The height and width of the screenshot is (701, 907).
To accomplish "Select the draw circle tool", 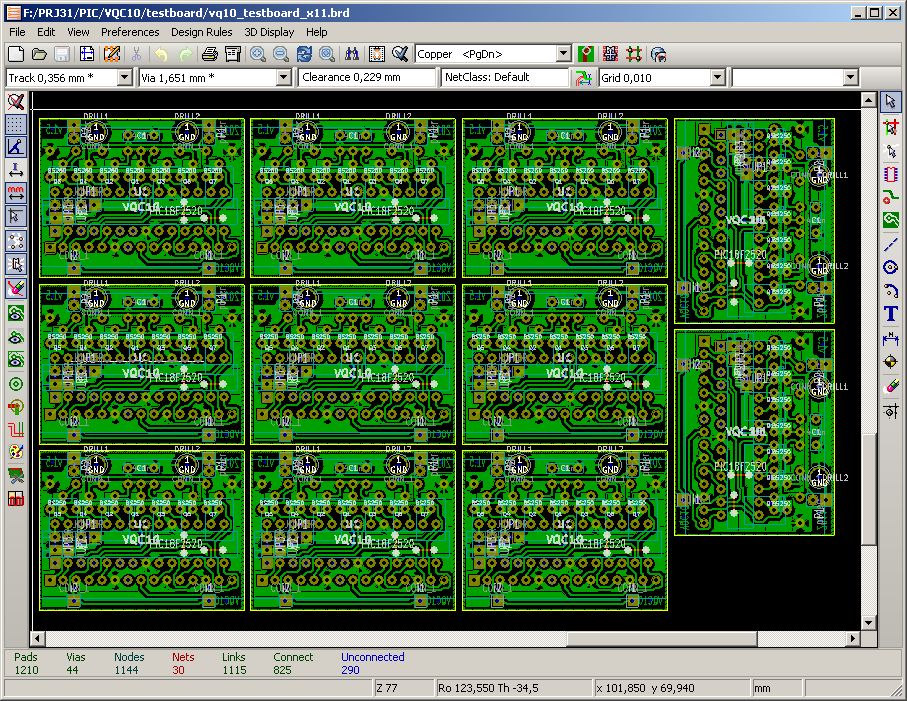I will (891, 267).
